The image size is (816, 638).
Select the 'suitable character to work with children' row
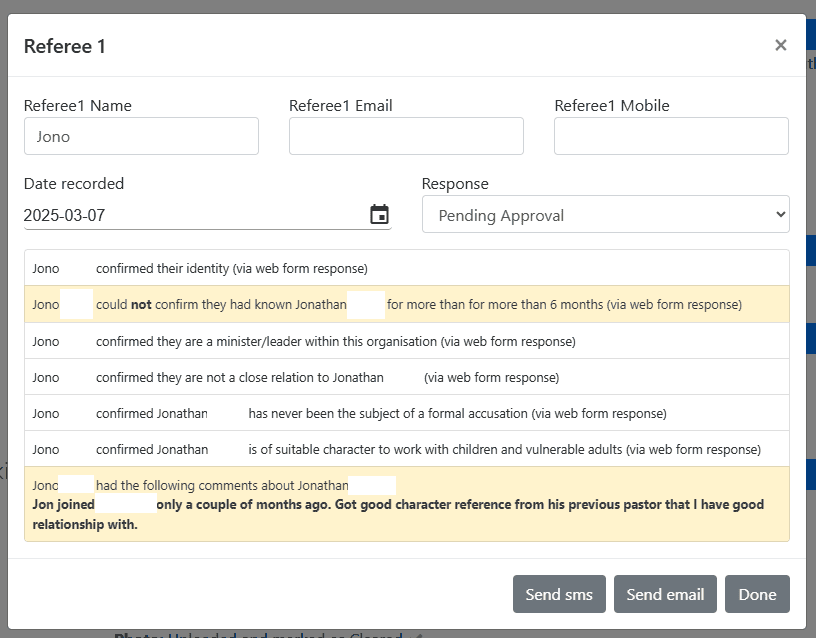(406, 449)
